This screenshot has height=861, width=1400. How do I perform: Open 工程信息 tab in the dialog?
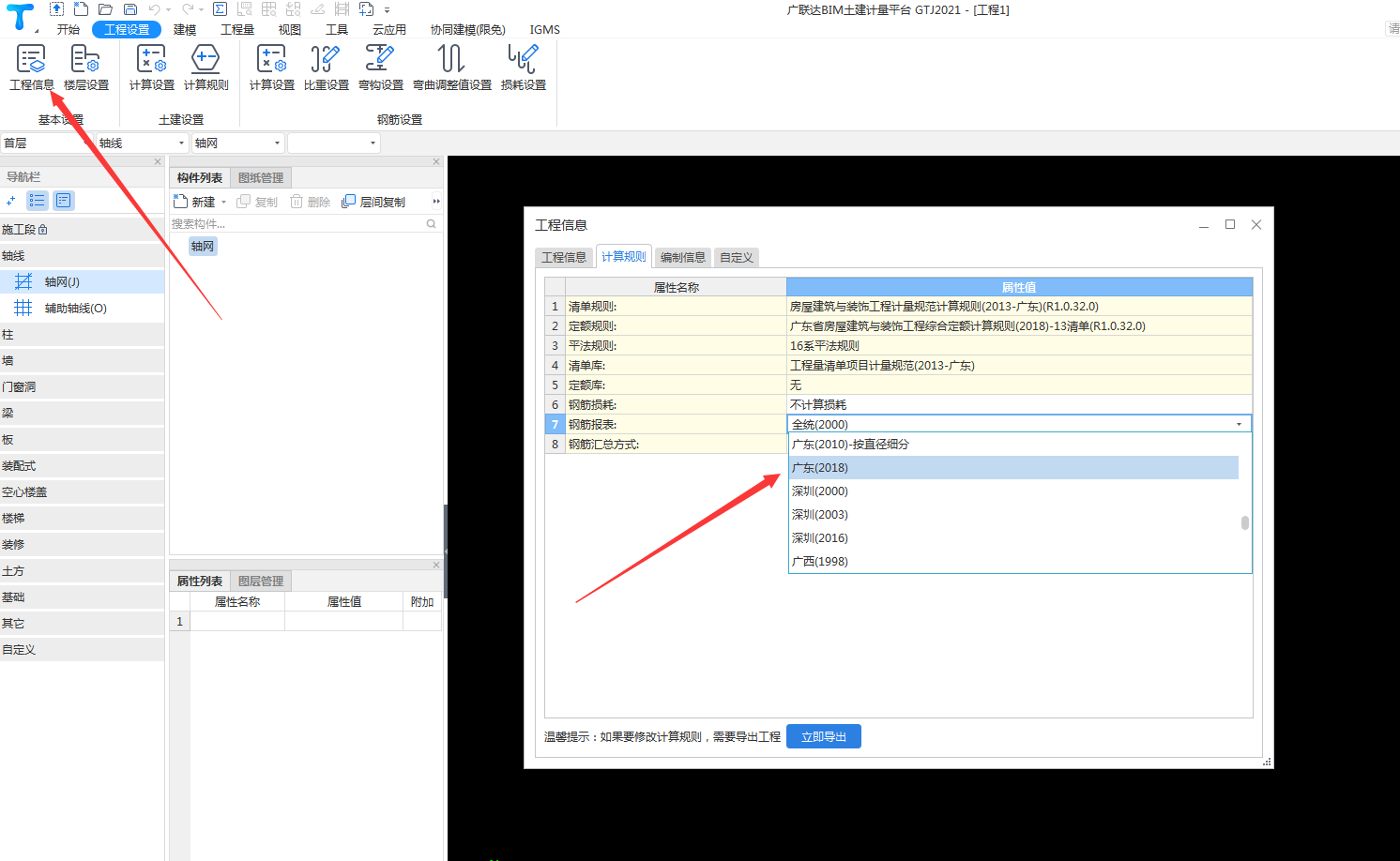click(x=564, y=257)
